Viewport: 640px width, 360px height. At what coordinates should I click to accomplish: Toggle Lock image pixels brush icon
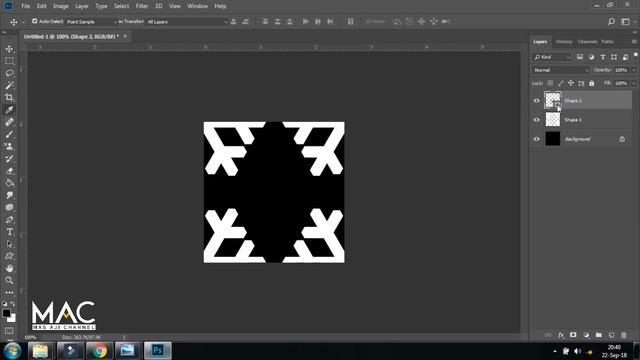(561, 83)
